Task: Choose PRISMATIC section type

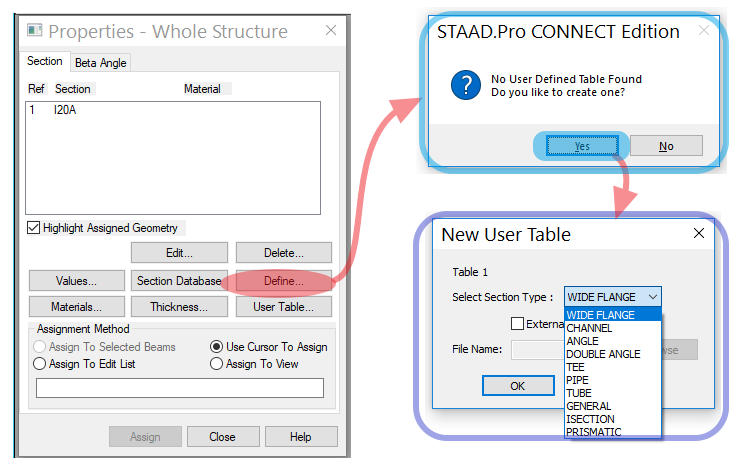Action: coord(613,432)
